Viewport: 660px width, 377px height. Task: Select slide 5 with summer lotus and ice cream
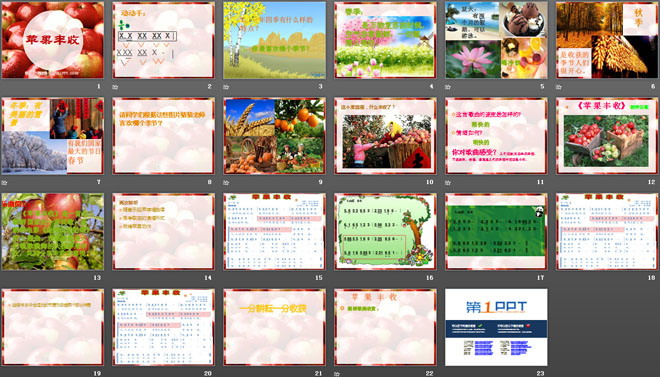coord(496,40)
